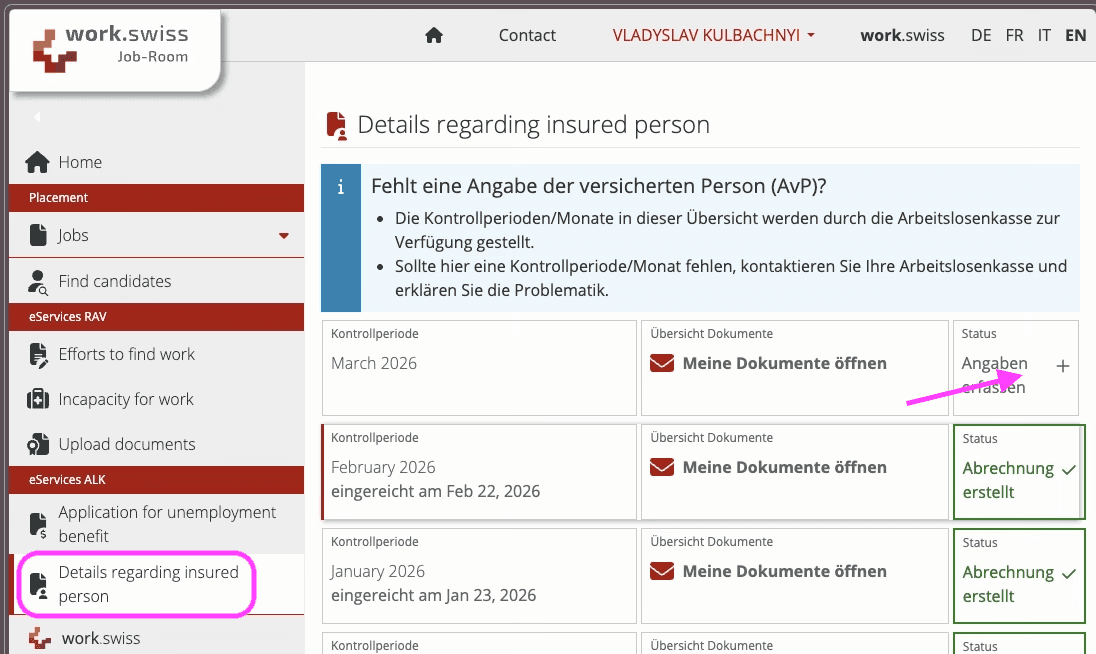Image resolution: width=1096 pixels, height=654 pixels.
Task: Go to Contact page
Action: point(527,35)
